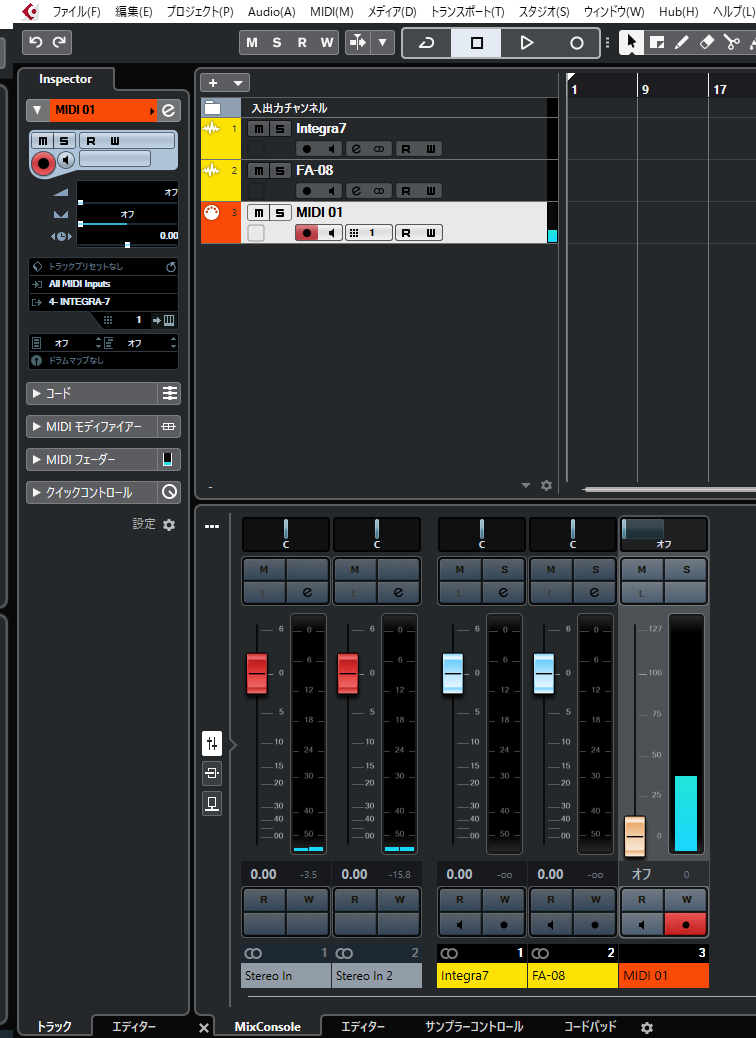The height and width of the screenshot is (1038, 756).
Task: Collapse the MIDI 01 Inspector section triangle
Action: pos(38,110)
